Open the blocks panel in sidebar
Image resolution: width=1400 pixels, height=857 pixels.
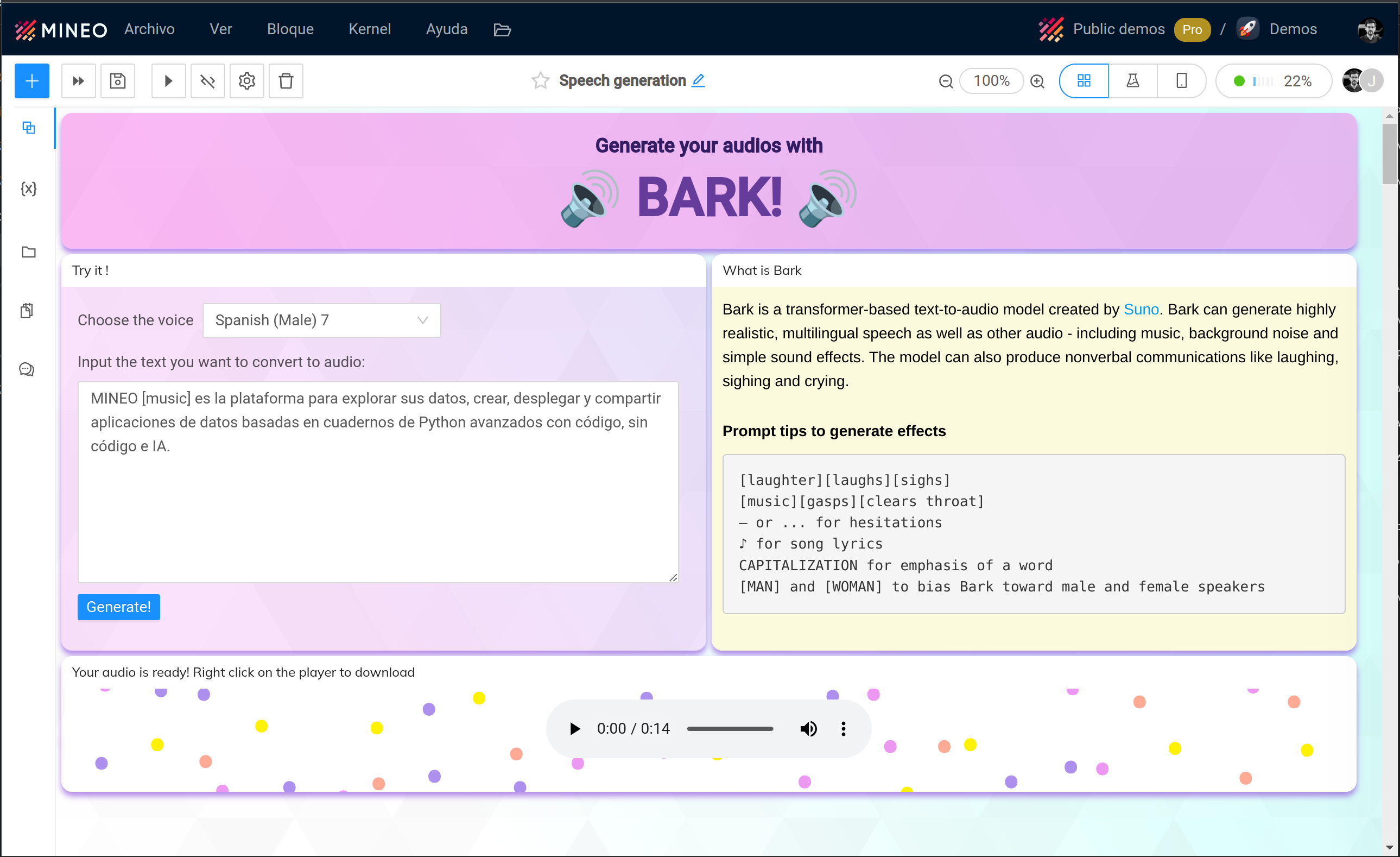point(28,128)
